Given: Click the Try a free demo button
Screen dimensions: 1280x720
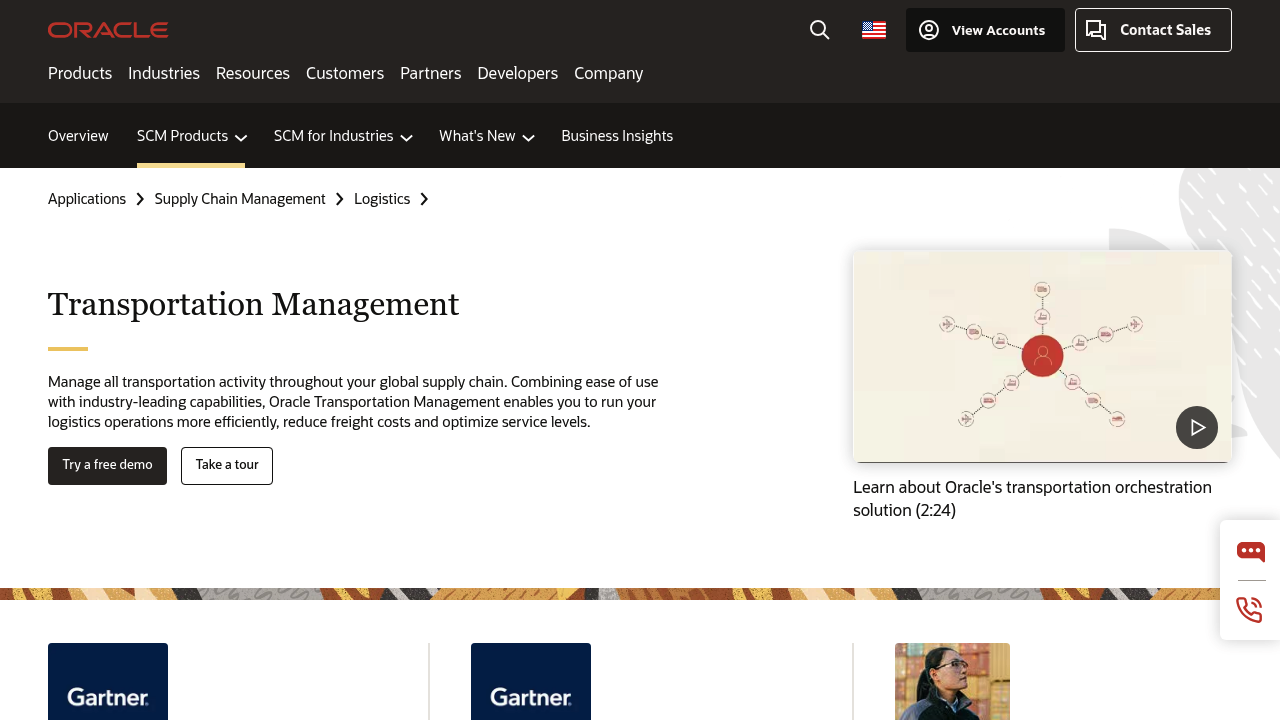Looking at the screenshot, I should pyautogui.click(x=107, y=465).
